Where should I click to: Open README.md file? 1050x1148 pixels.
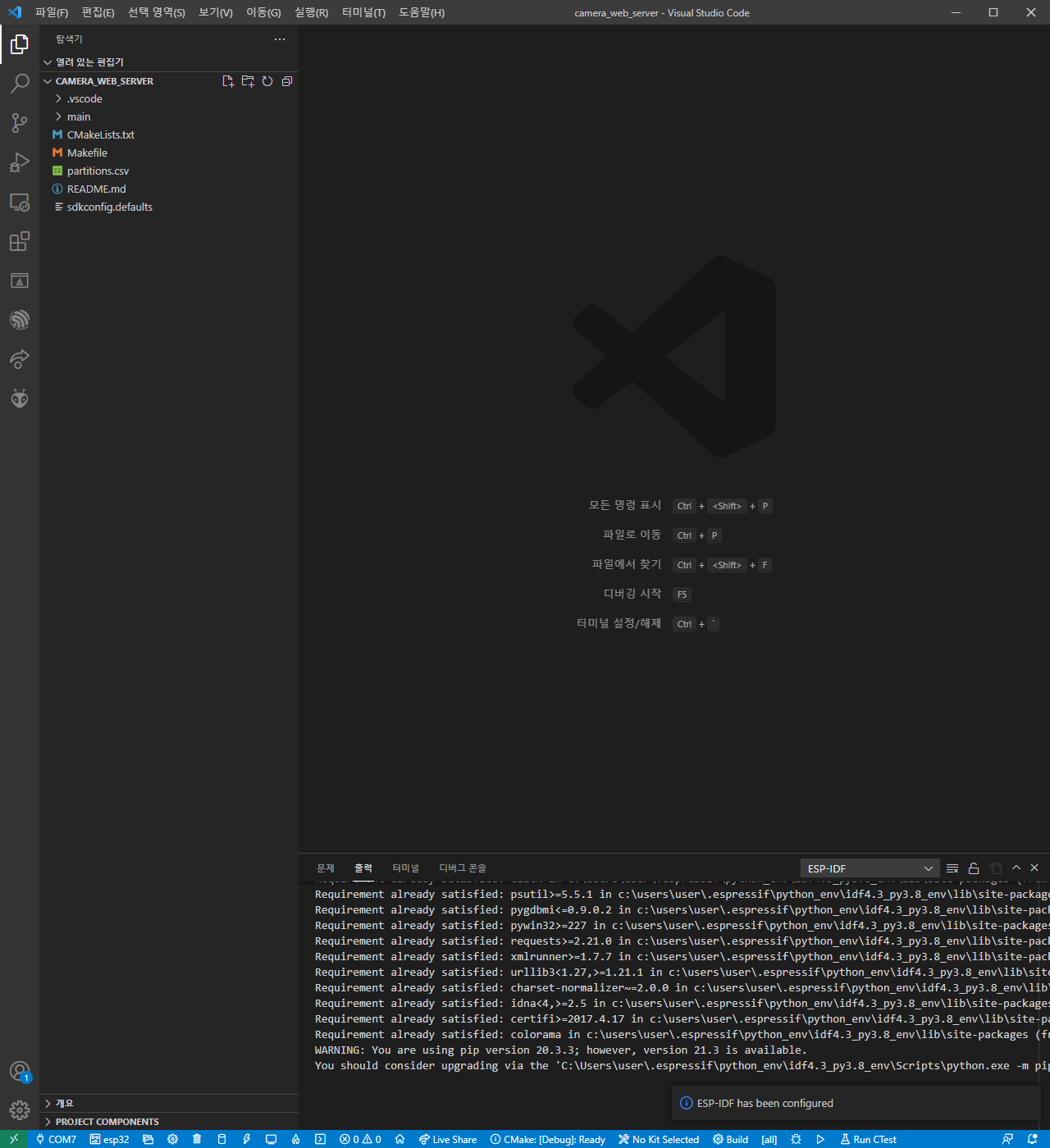pyautogui.click(x=169, y=189)
